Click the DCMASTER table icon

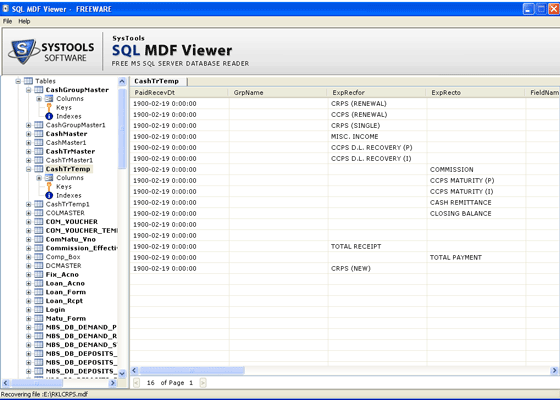[x=39, y=266]
